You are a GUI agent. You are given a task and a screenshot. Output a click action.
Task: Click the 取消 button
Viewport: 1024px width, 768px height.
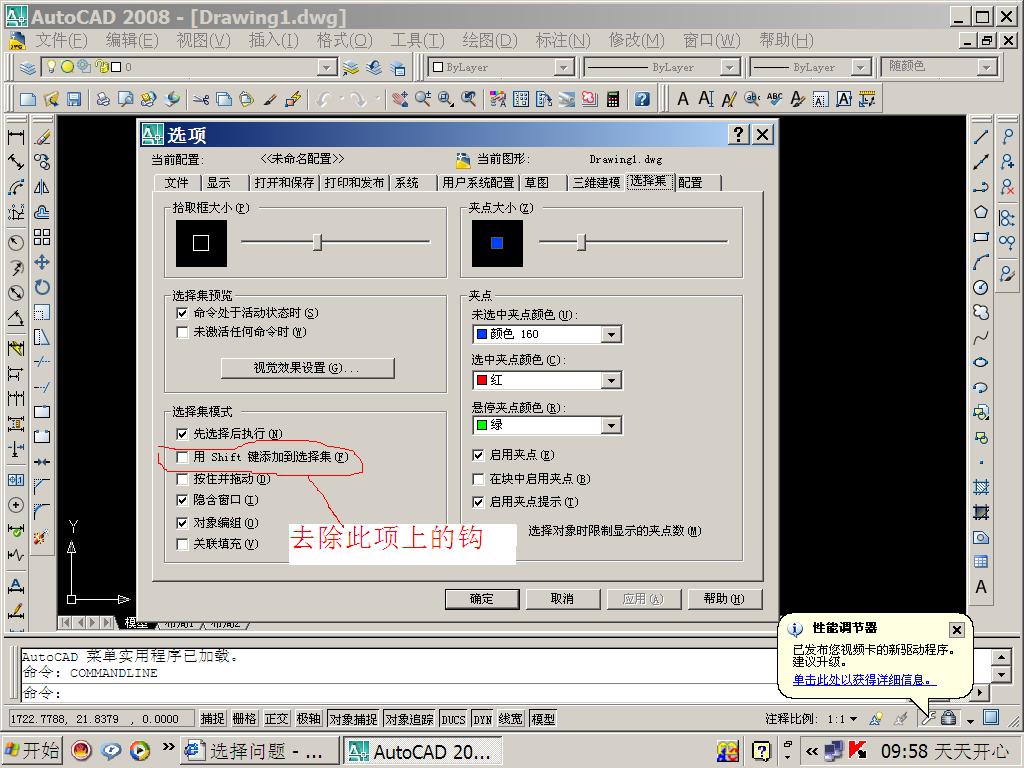point(562,599)
